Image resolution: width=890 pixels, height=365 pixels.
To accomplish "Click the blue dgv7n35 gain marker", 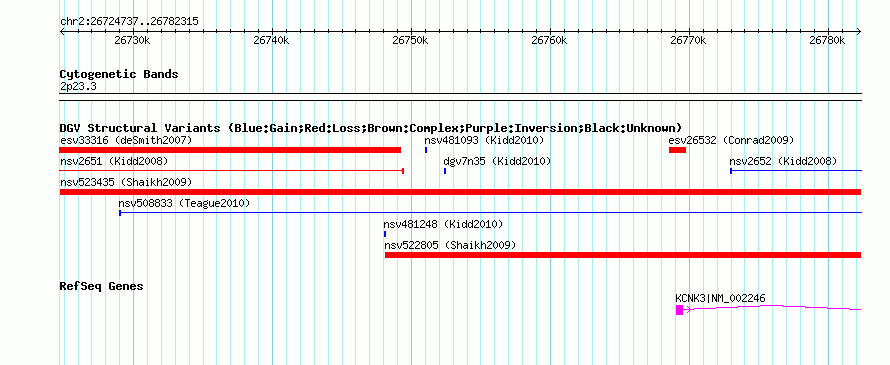I will (445, 171).
